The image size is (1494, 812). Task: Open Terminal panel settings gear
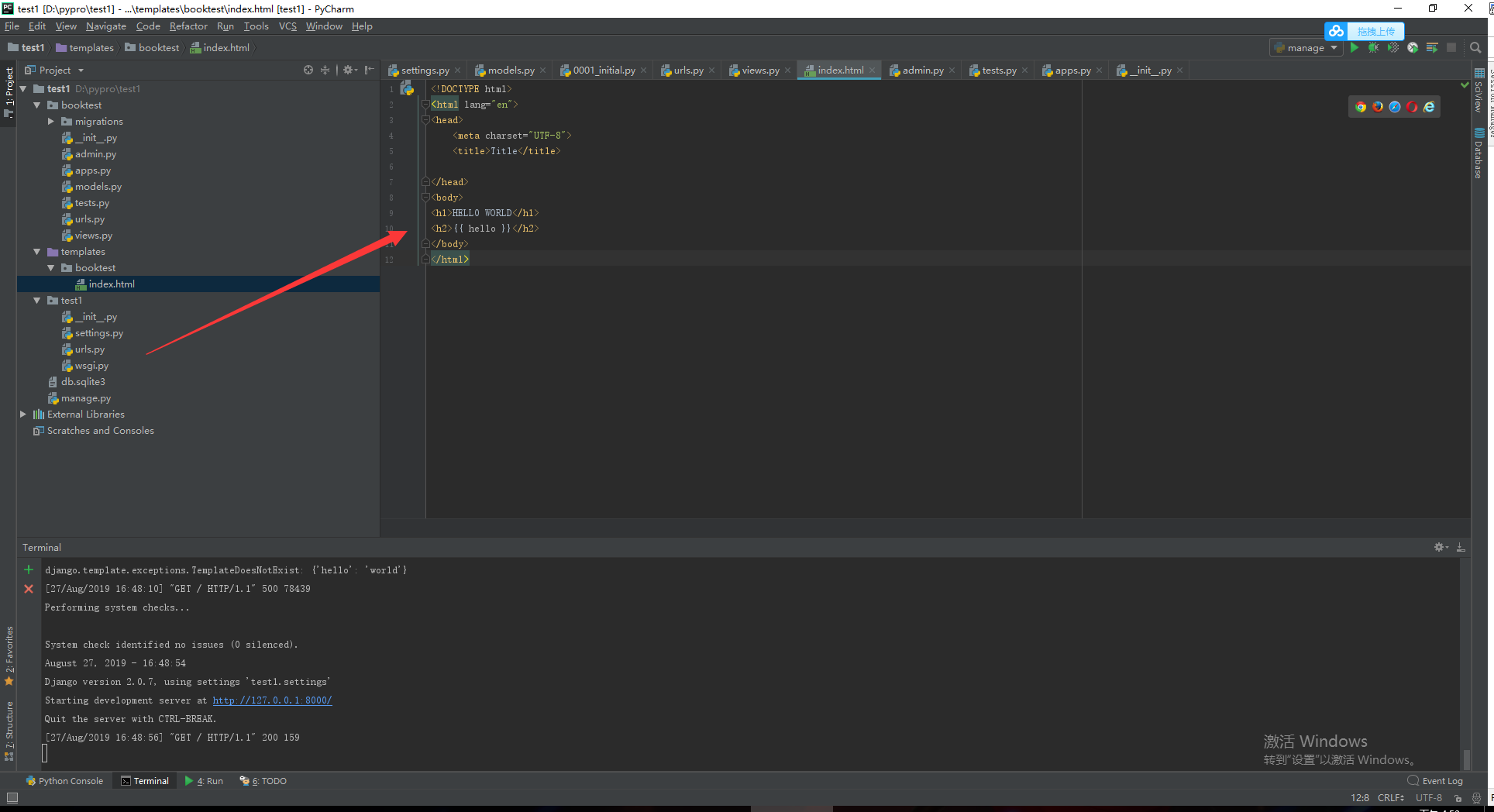pos(1440,547)
